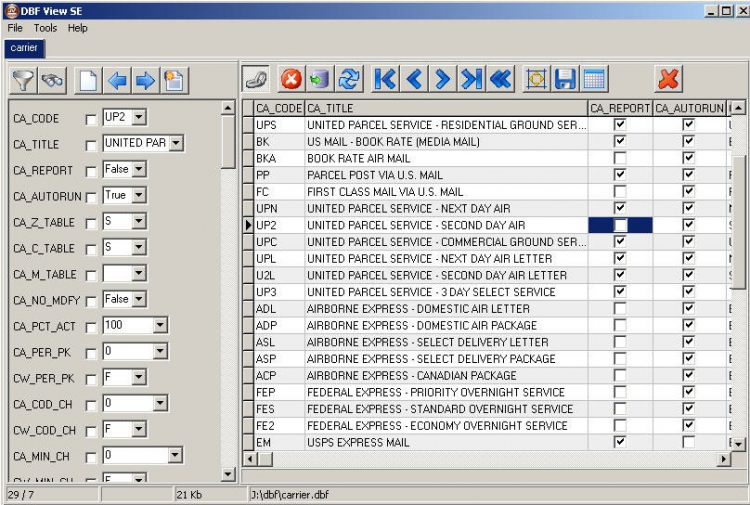Click the database import icon

(320, 79)
